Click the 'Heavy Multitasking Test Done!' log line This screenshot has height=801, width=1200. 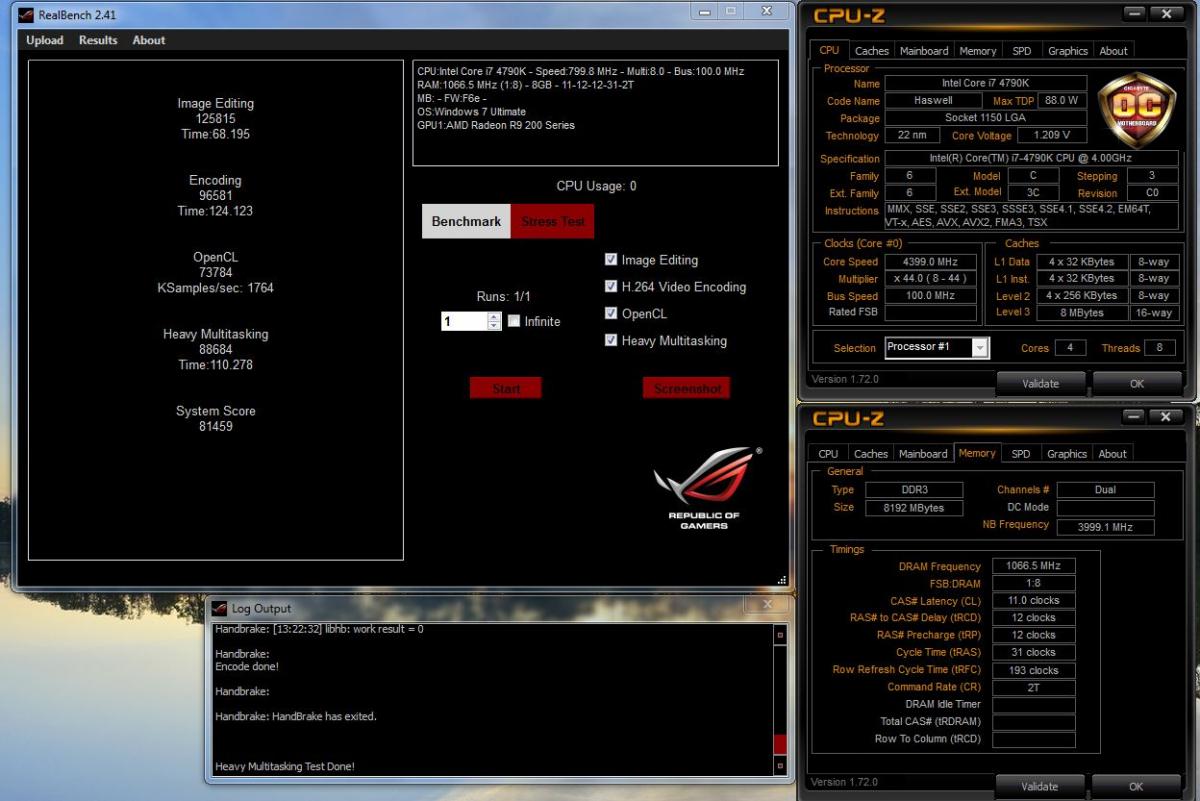pyautogui.click(x=285, y=767)
